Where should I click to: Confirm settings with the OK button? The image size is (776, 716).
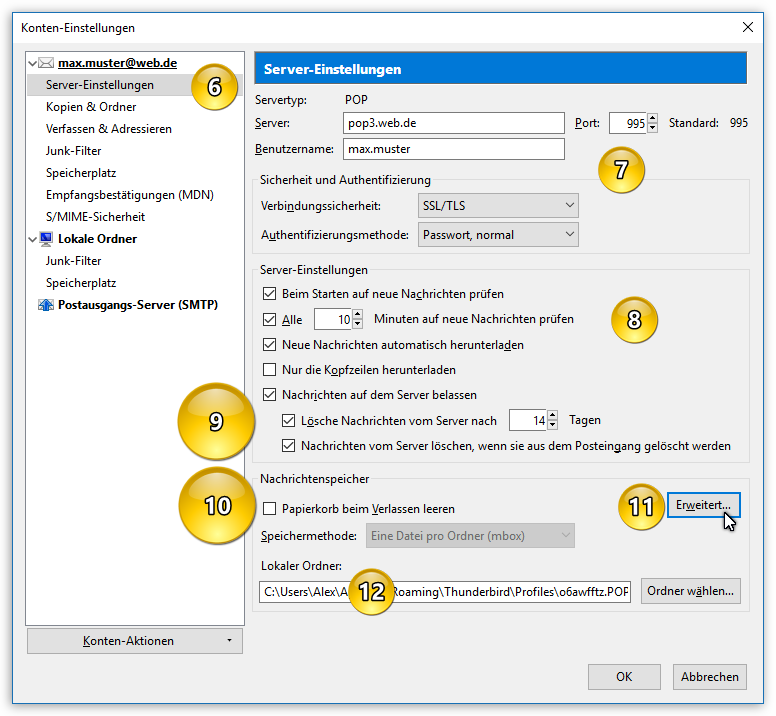point(624,677)
